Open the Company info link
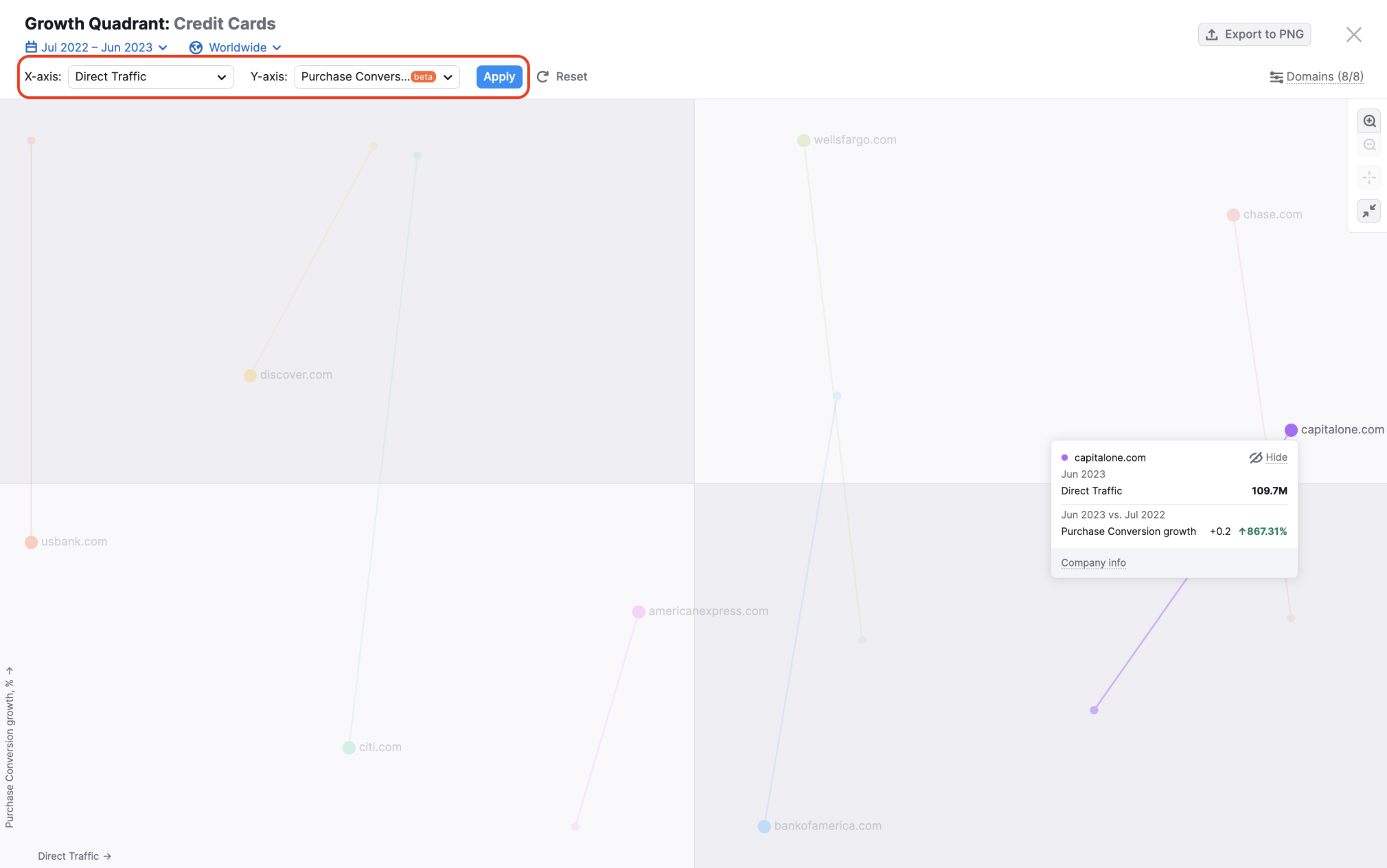Viewport: 1387px width, 868px height. (x=1093, y=562)
